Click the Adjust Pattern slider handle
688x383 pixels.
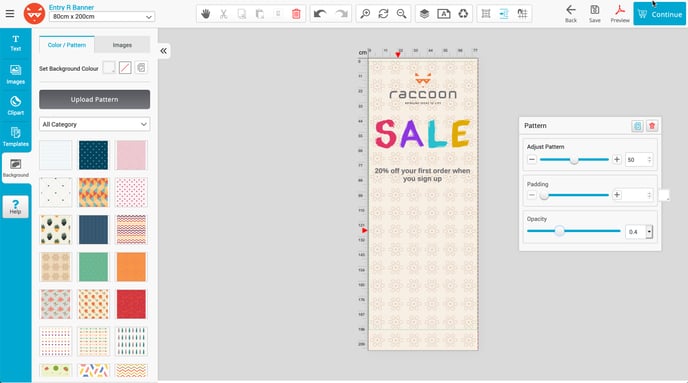[x=574, y=160]
